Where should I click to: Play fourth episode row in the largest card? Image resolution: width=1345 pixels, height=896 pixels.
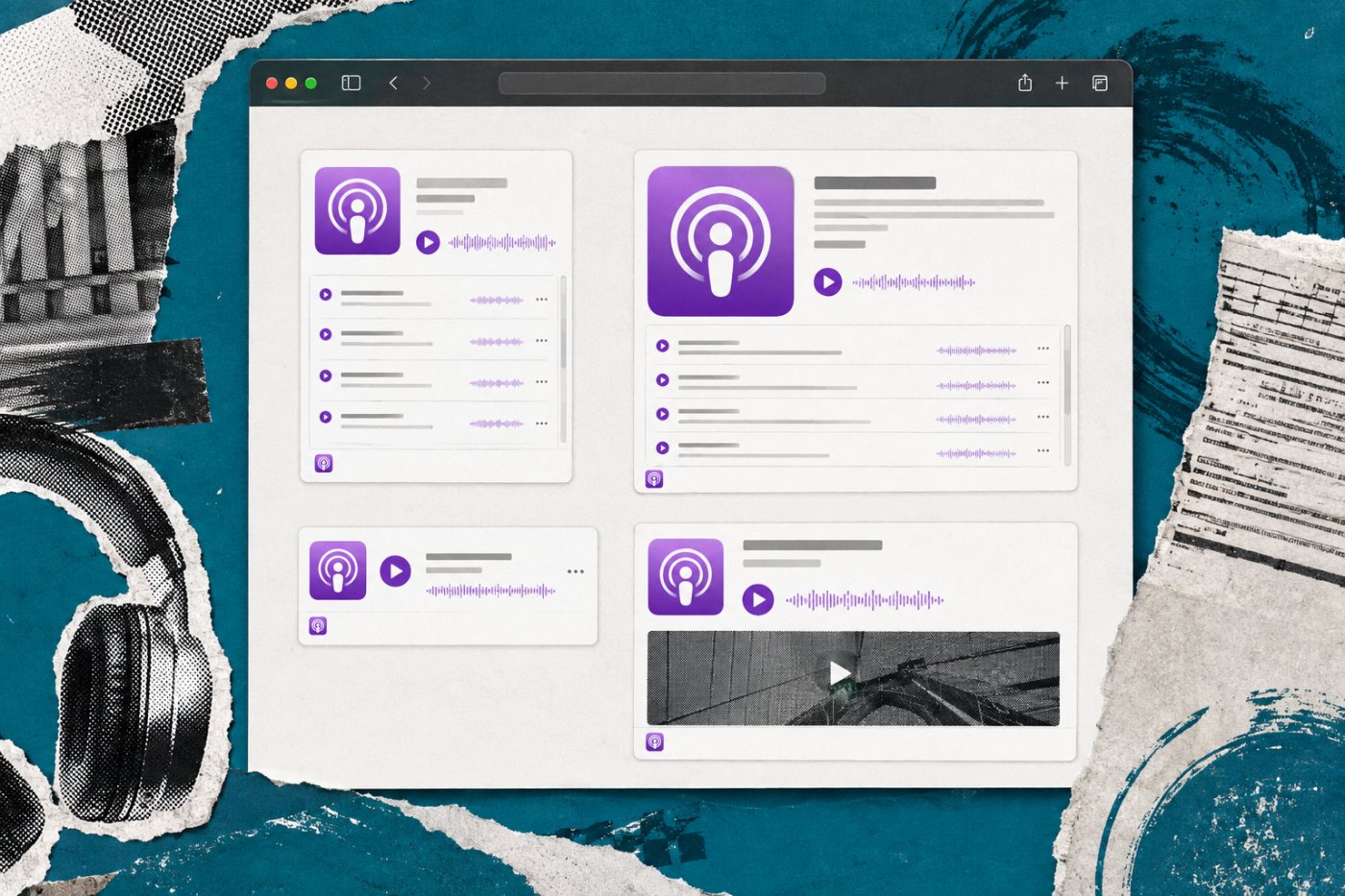(662, 448)
